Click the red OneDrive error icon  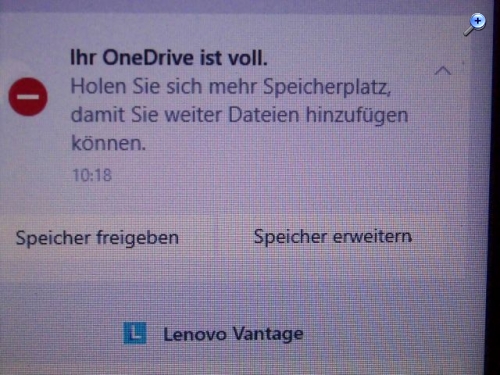[x=28, y=97]
